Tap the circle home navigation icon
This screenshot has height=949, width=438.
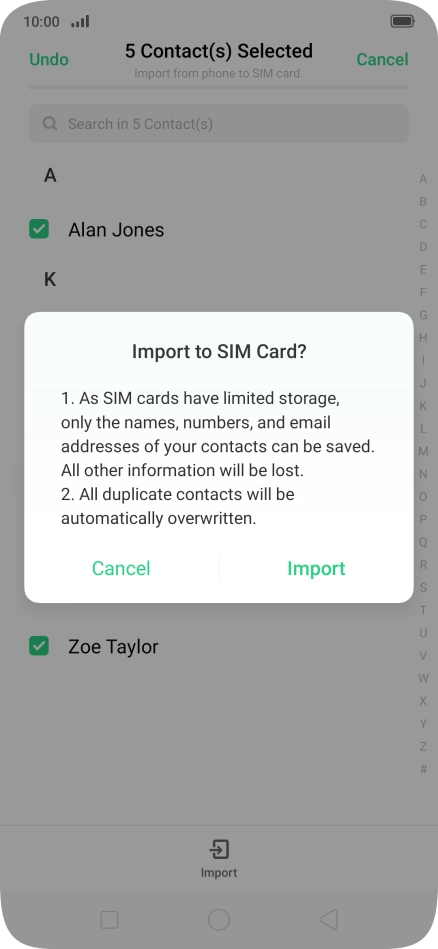[x=219, y=920]
